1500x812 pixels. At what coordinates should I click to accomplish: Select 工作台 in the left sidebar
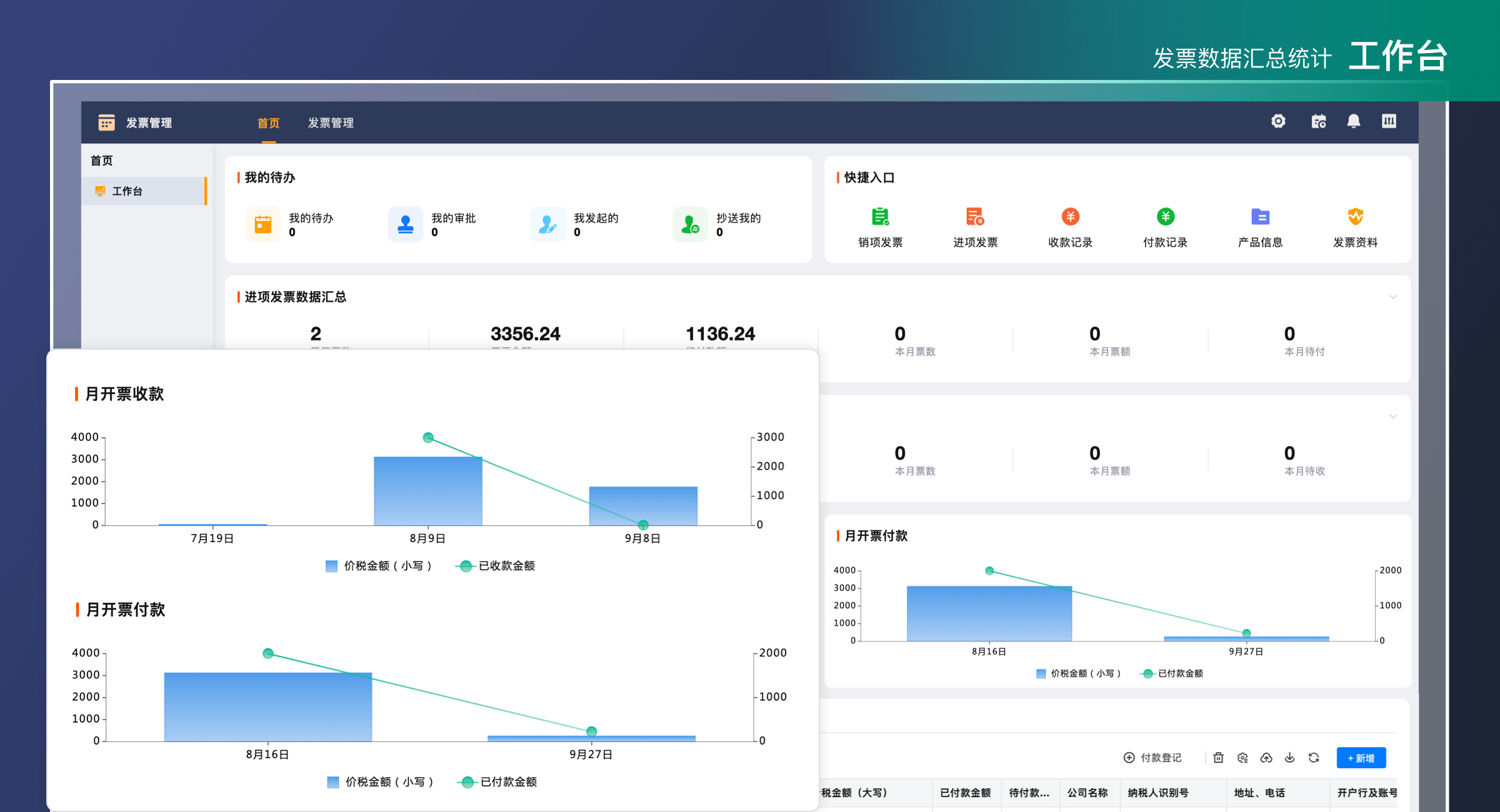coord(127,191)
